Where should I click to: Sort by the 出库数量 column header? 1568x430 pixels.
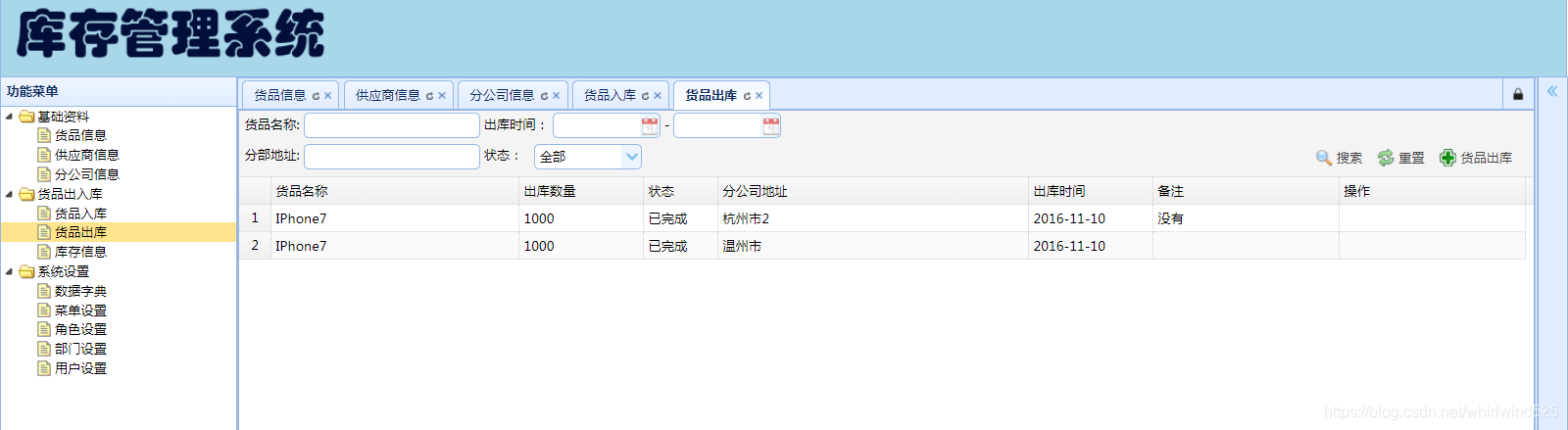coord(581,191)
